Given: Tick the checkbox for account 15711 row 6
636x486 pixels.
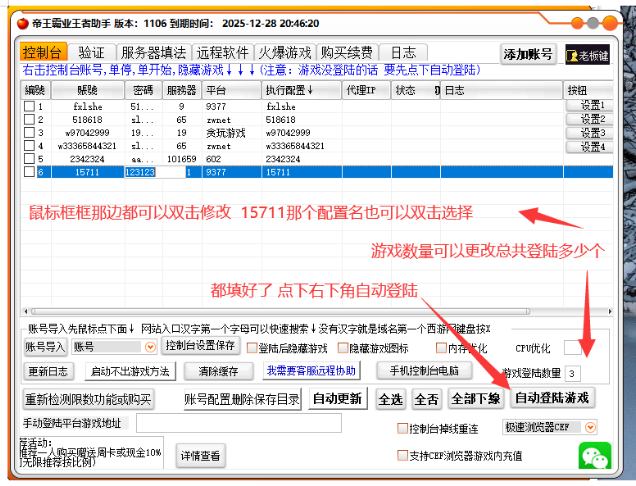Looking at the screenshot, I should [x=29, y=172].
